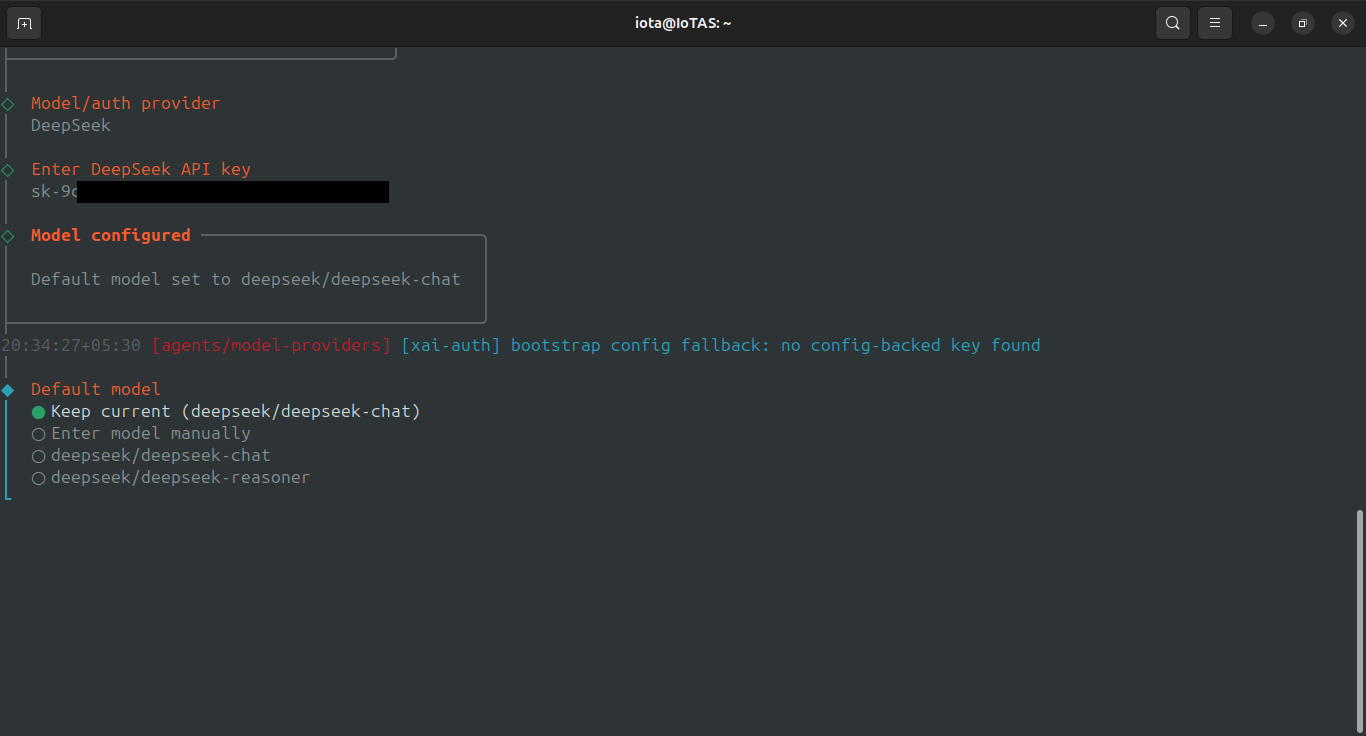Open a new terminal tab with the plus icon
1366x736 pixels.
pos(23,22)
